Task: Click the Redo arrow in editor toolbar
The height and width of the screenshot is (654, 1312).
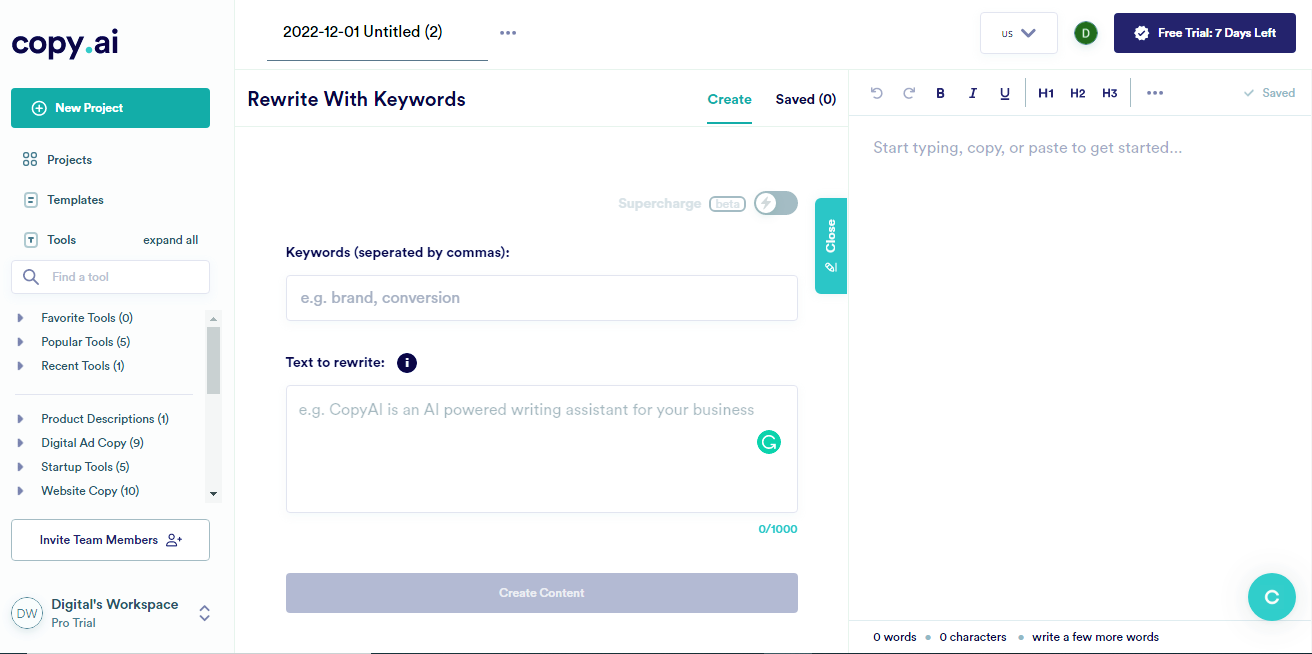Action: click(x=909, y=93)
